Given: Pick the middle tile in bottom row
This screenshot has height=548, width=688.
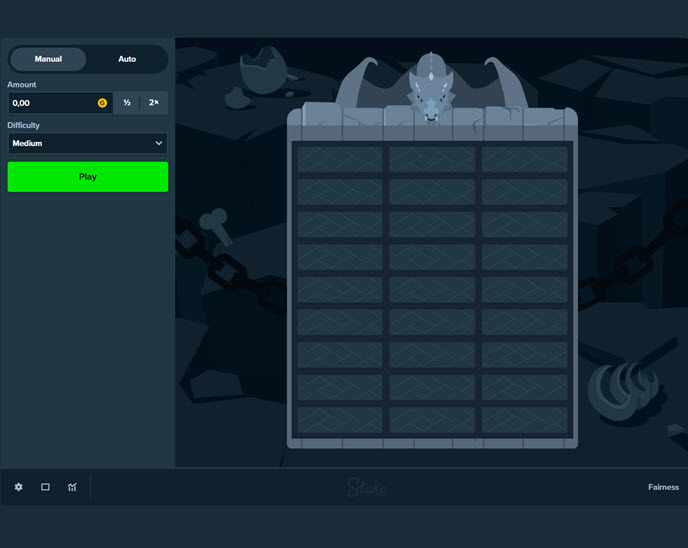Looking at the screenshot, I should 432,419.
